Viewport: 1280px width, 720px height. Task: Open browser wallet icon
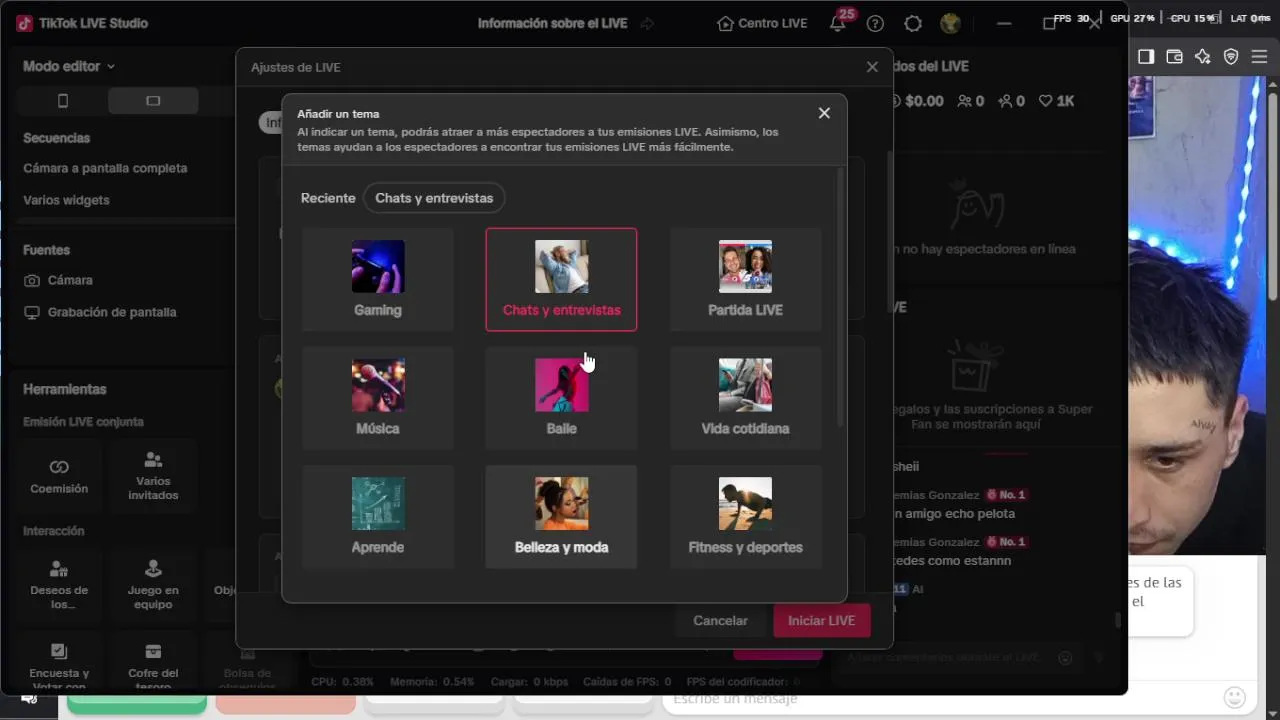pos(1175,57)
